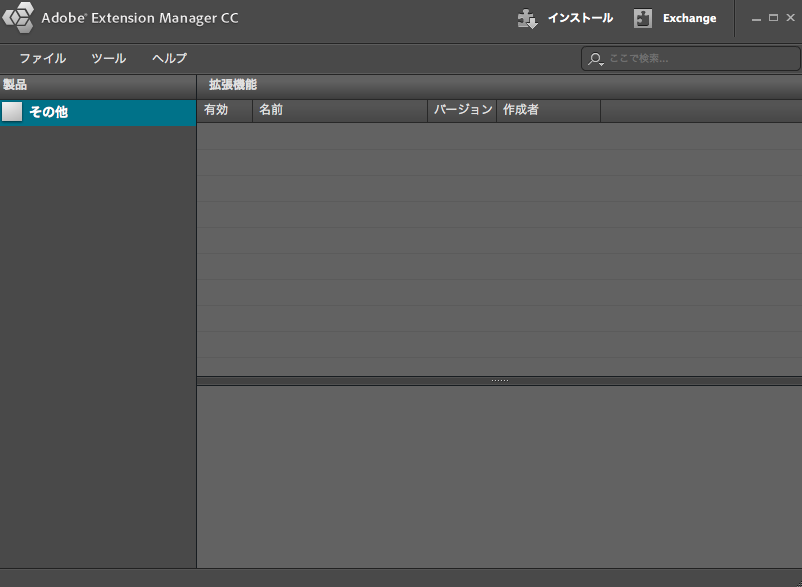Click the Exchange text button
The image size is (802, 587).
[689, 18]
